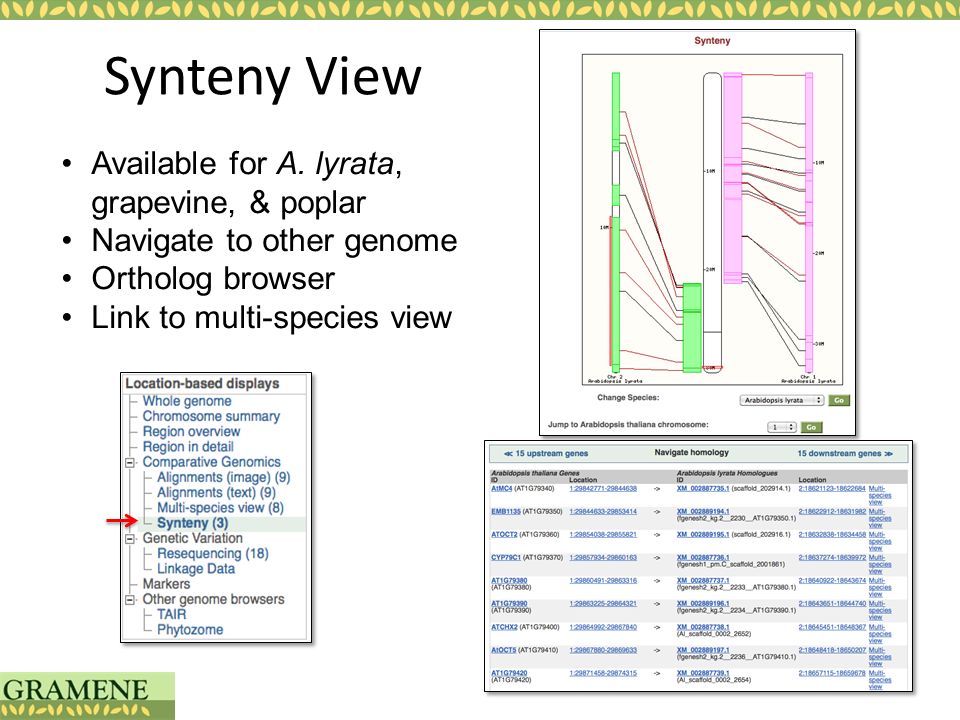Open the AtOCT5 gene link

[503, 650]
